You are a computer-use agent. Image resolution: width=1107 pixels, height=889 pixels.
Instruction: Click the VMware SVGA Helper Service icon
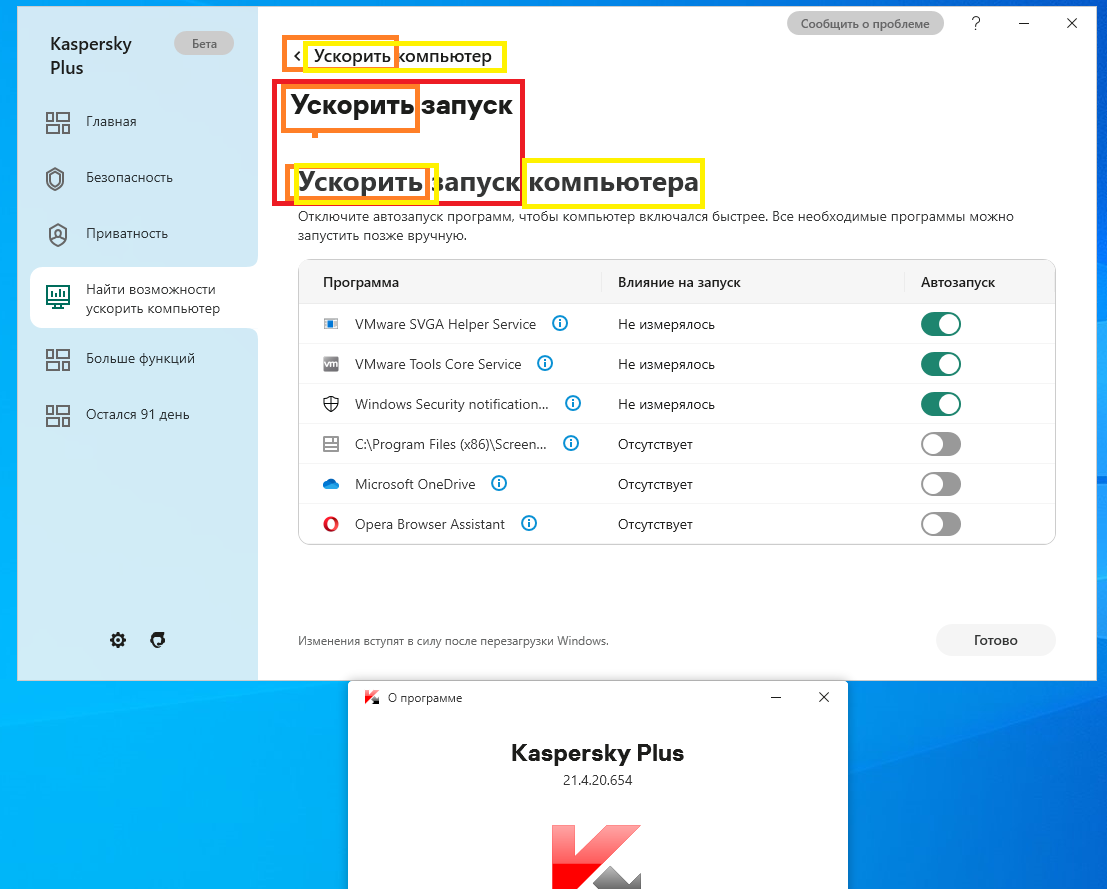(x=330, y=324)
